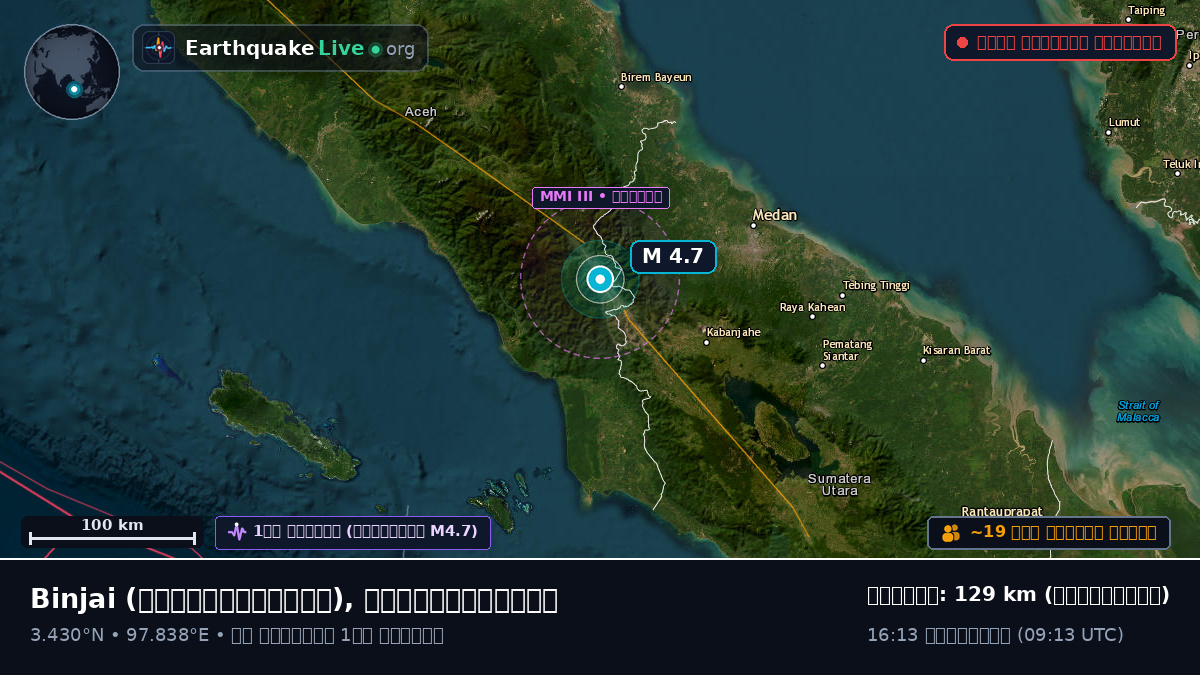Click the ~19 population affected badge
Screen dimensions: 1200x675
pos(1049,532)
